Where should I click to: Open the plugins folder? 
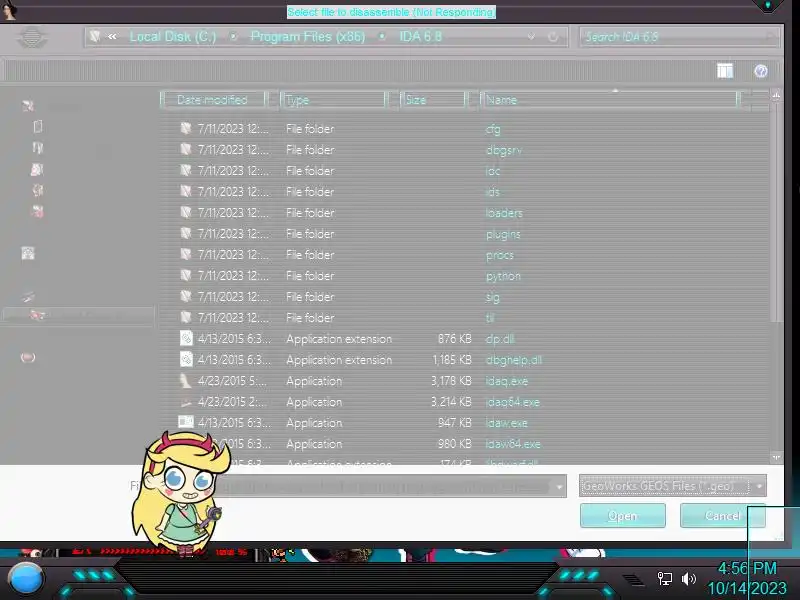click(503, 234)
